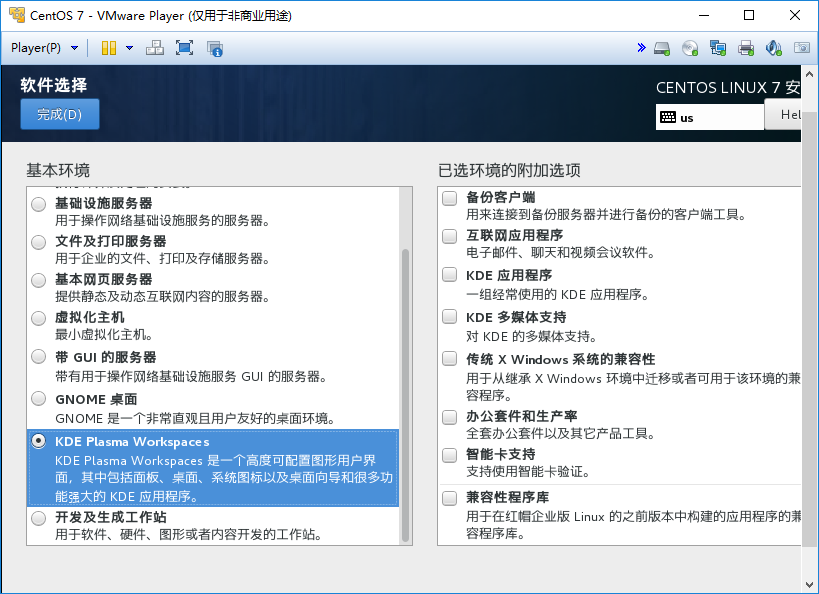
Task: Check the 备份客户端 checkbox
Action: point(450,198)
